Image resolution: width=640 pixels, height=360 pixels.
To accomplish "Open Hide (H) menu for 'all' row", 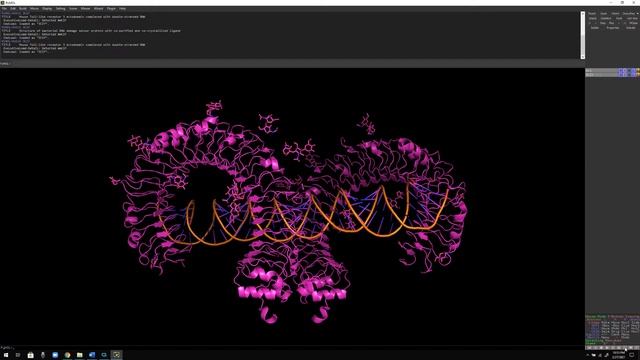I will pyautogui.click(x=629, y=71).
